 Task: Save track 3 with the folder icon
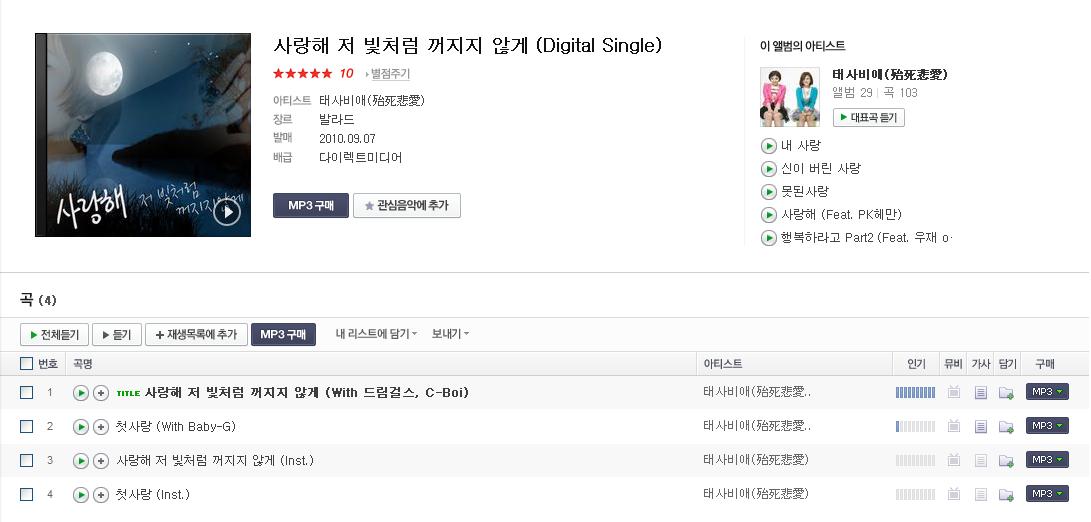click(1006, 460)
